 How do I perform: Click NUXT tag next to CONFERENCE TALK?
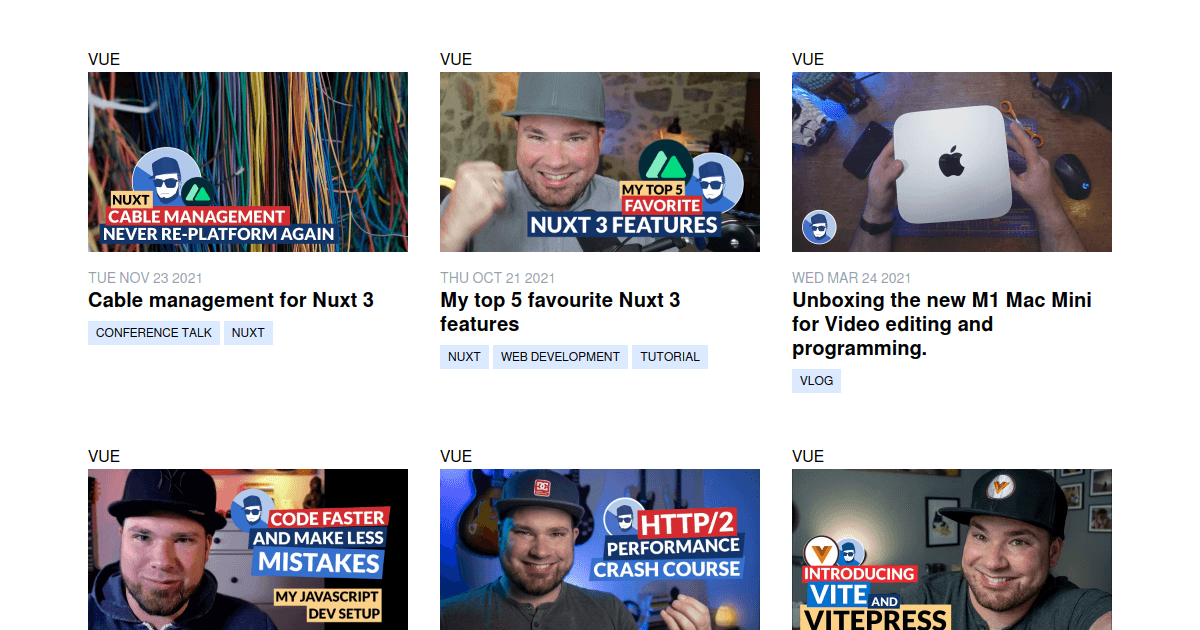point(248,333)
